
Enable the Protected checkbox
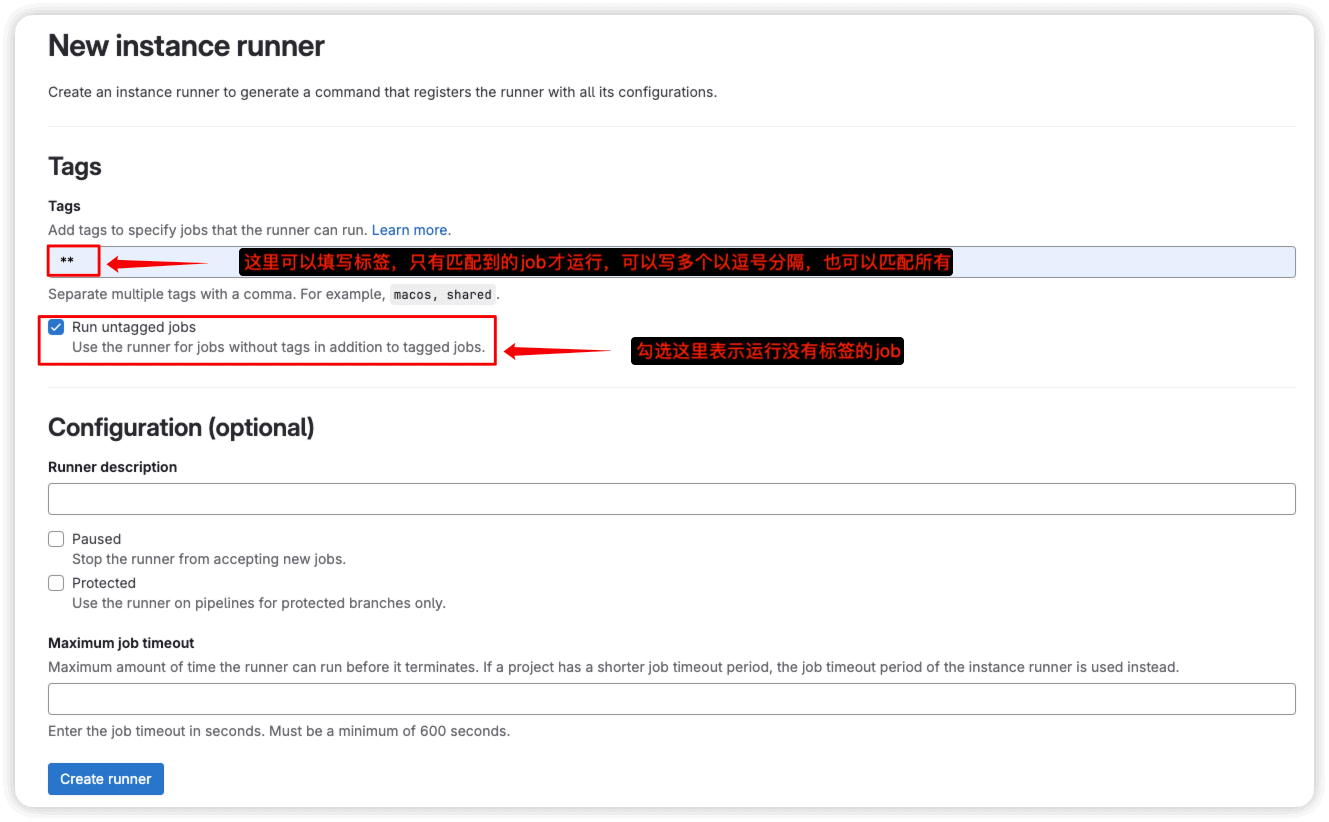tap(56, 583)
